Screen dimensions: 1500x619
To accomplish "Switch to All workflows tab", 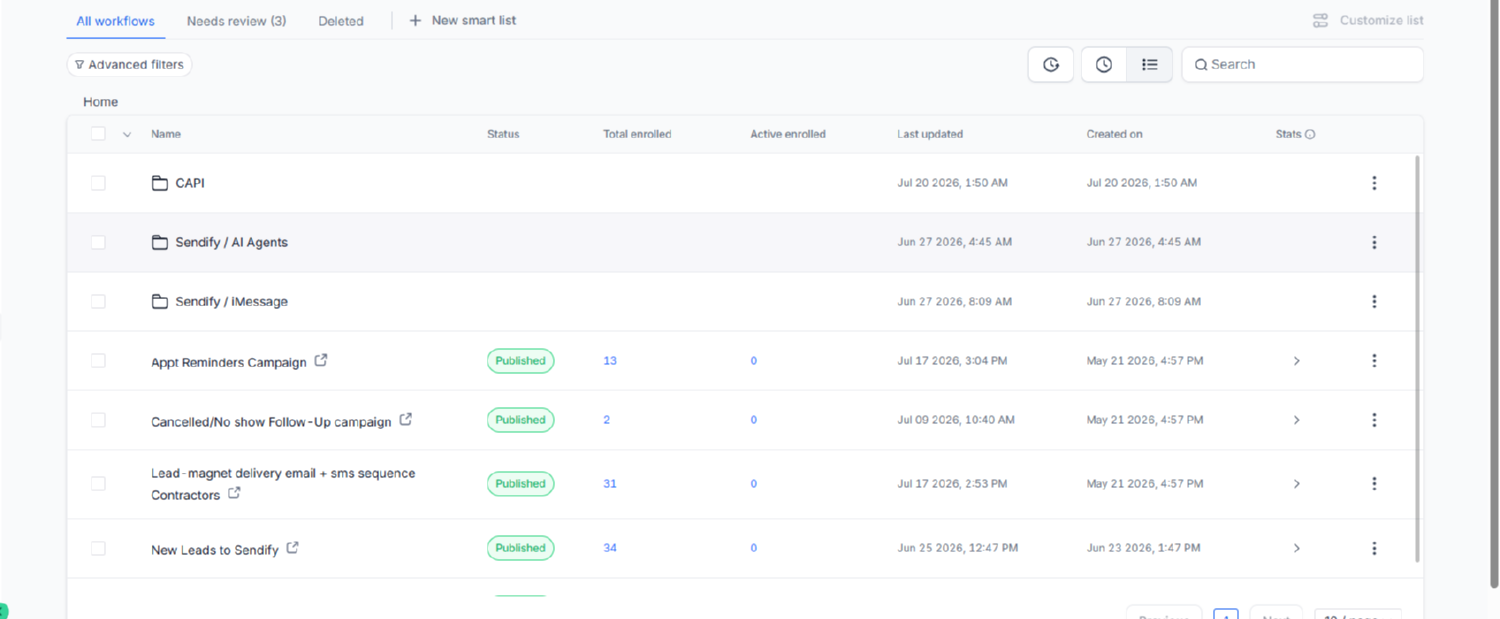I will 115,20.
